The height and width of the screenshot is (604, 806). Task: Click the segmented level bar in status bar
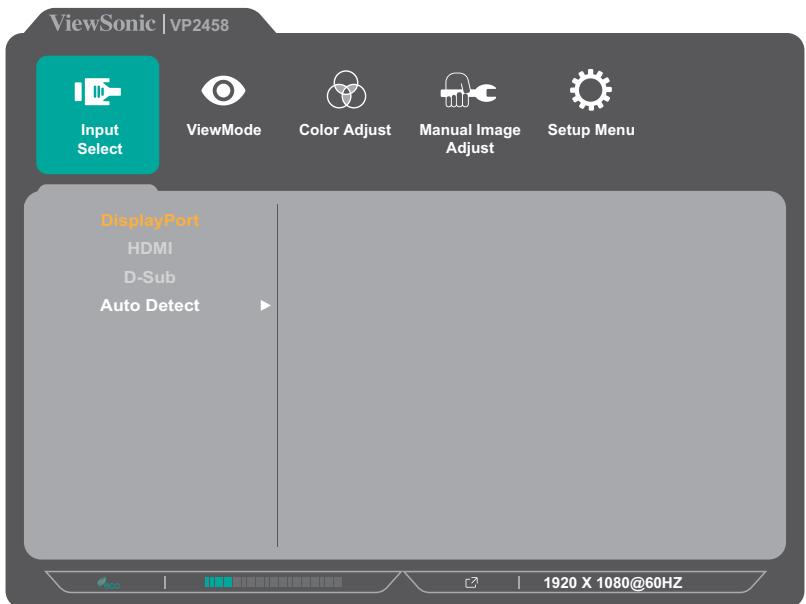click(273, 582)
